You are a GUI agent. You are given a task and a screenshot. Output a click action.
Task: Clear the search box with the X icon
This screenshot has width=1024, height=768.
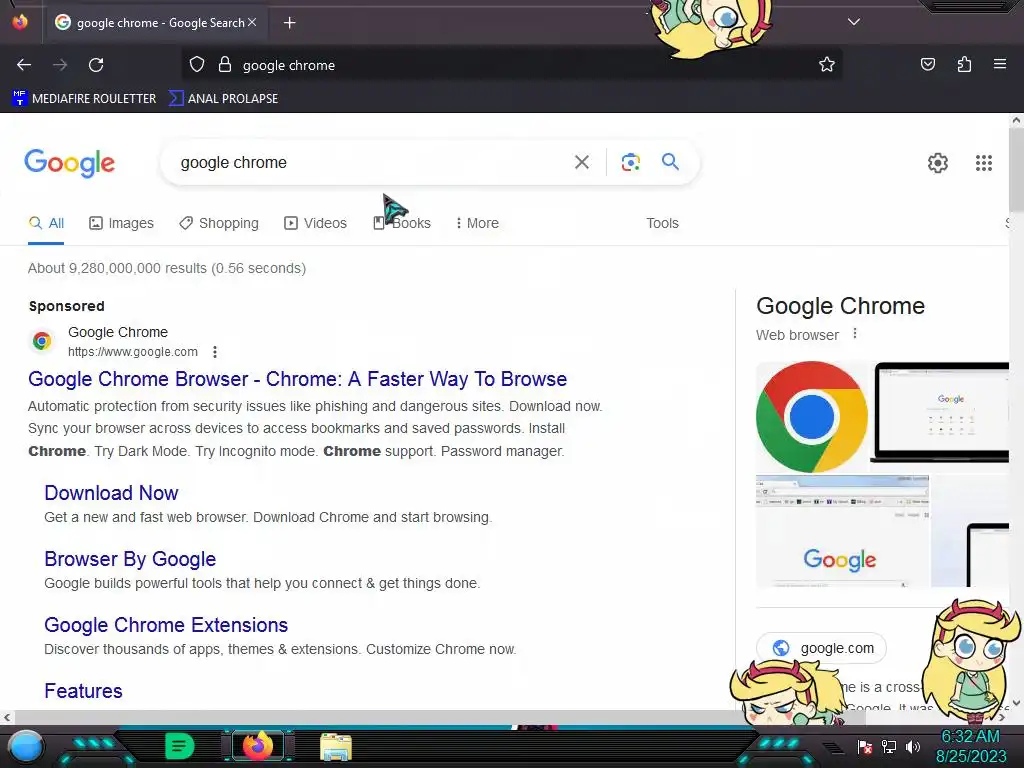tap(581, 162)
